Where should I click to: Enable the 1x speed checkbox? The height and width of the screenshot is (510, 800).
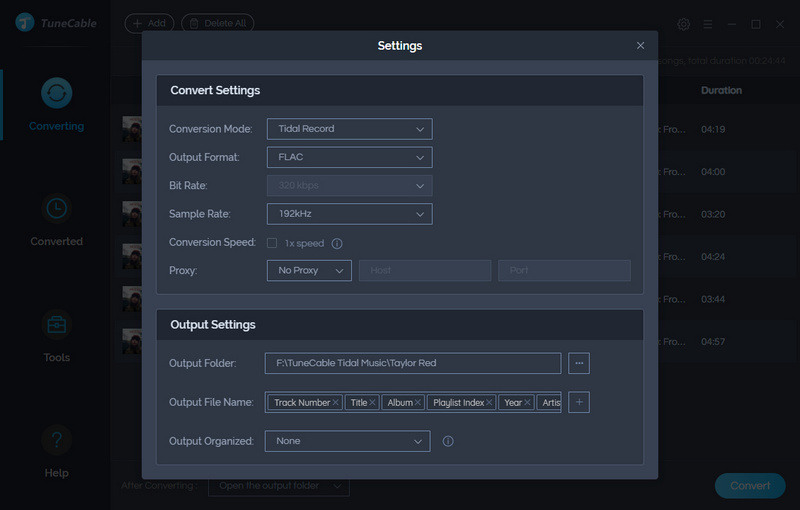pos(272,243)
